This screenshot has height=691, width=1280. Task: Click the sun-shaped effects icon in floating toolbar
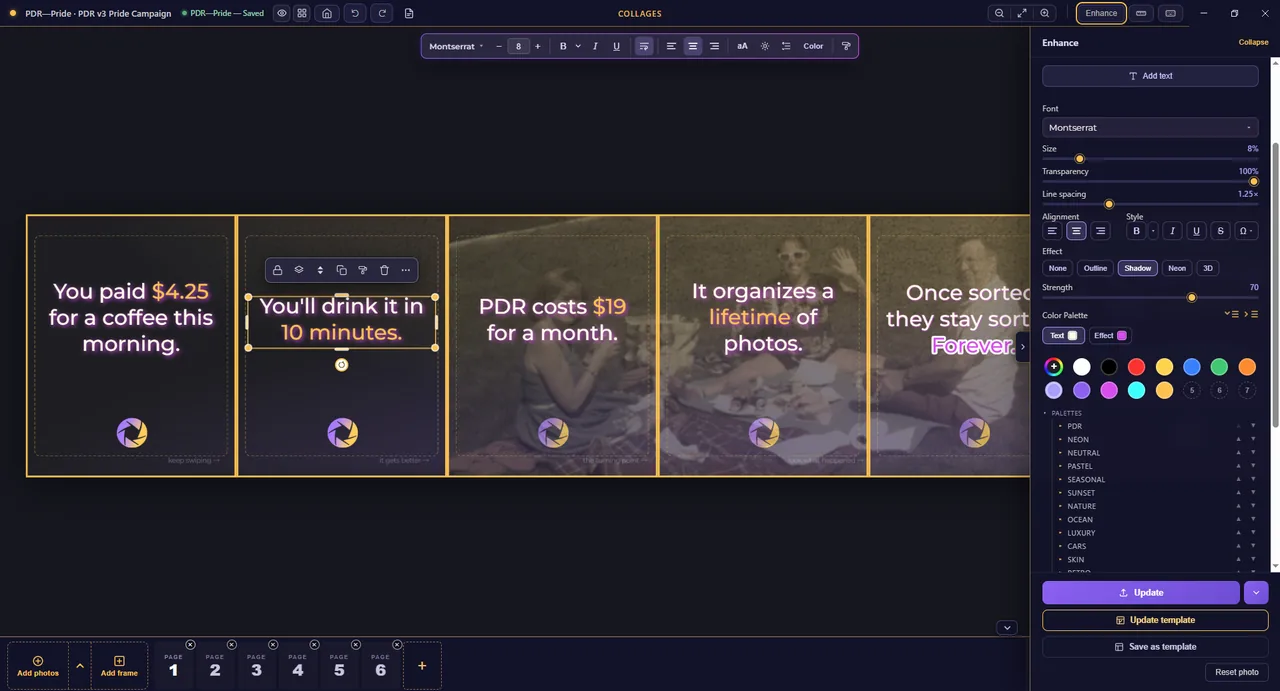pos(765,46)
